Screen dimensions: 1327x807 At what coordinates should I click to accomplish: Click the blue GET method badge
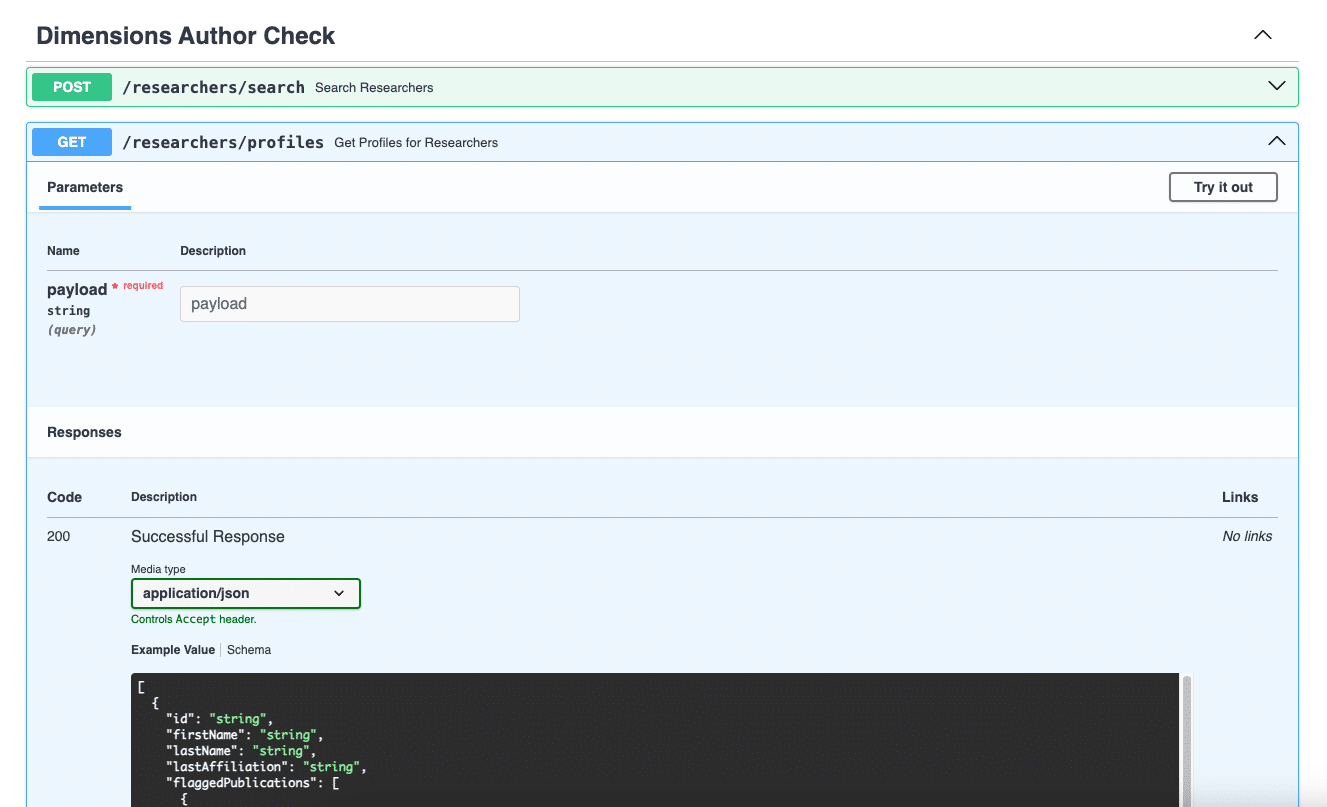pos(72,142)
